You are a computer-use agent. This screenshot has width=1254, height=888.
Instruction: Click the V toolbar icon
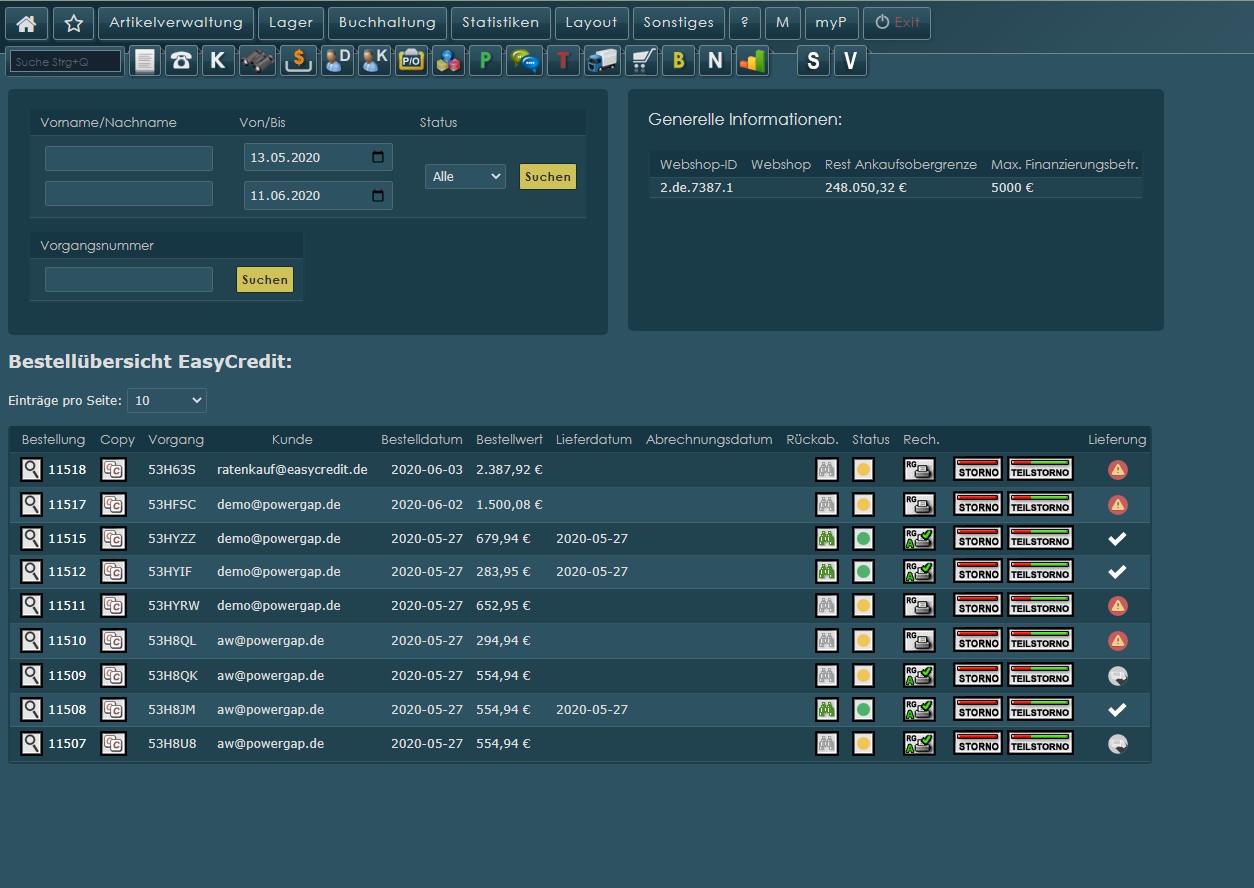pyautogui.click(x=851, y=61)
